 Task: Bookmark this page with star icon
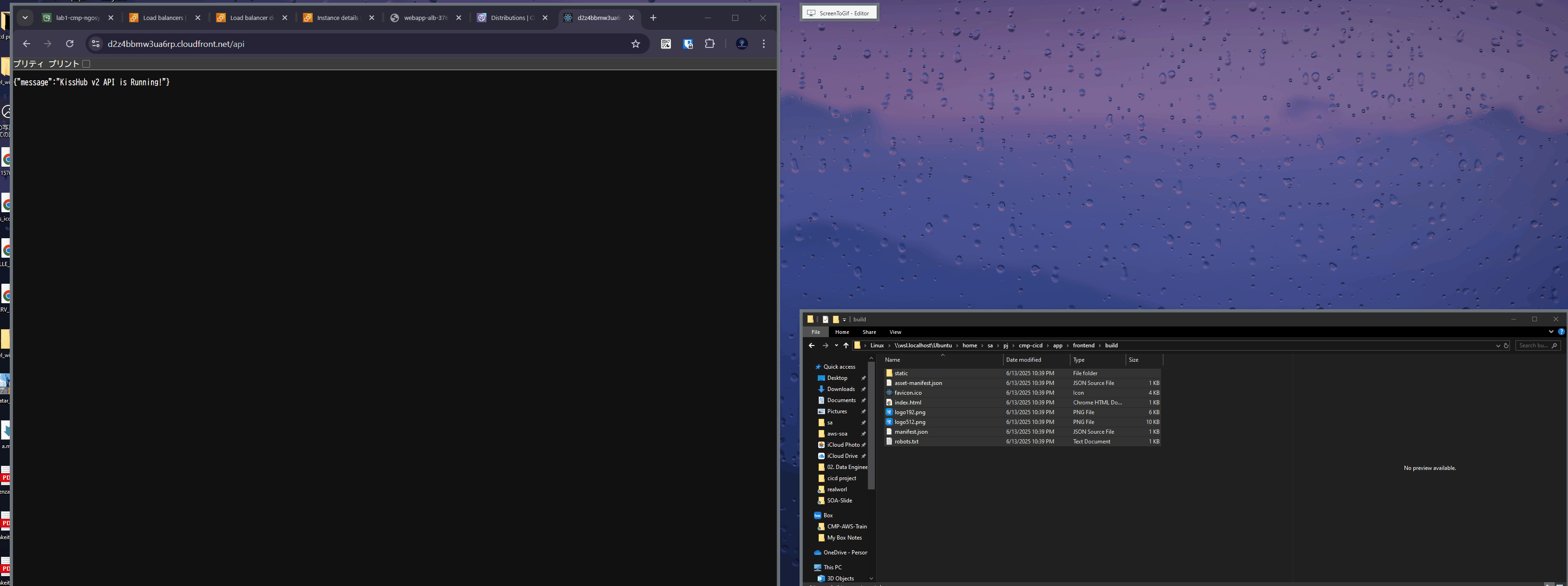pyautogui.click(x=636, y=44)
